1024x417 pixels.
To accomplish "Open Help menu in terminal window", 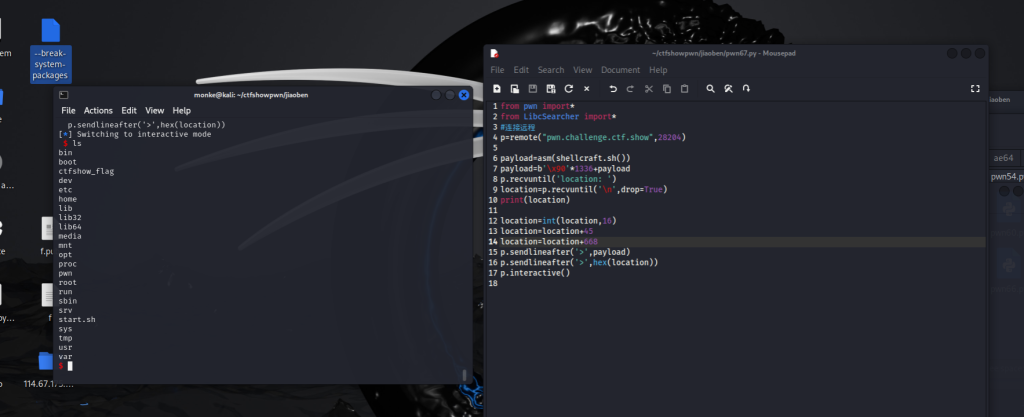I will tap(182, 111).
